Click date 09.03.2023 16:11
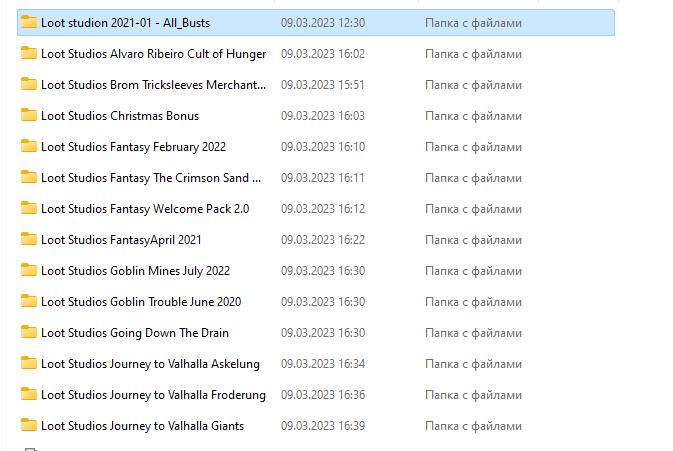 [x=323, y=178]
